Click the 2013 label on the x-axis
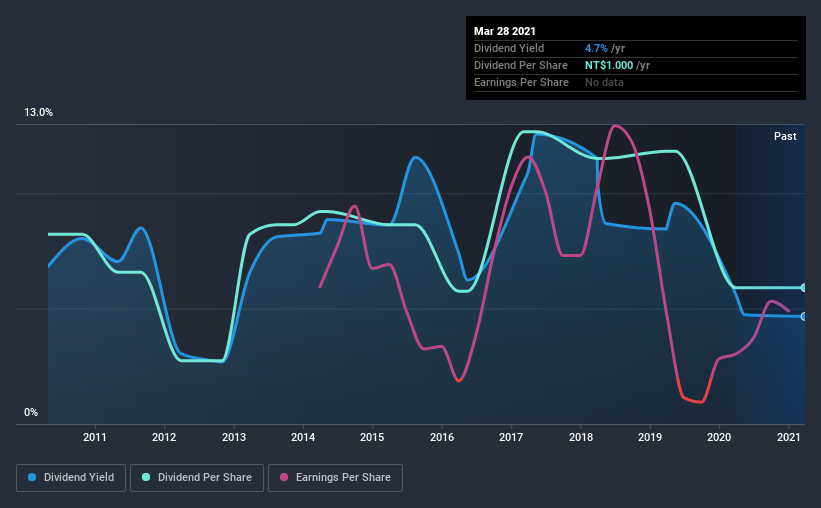This screenshot has height=508, width=821. tap(234, 437)
